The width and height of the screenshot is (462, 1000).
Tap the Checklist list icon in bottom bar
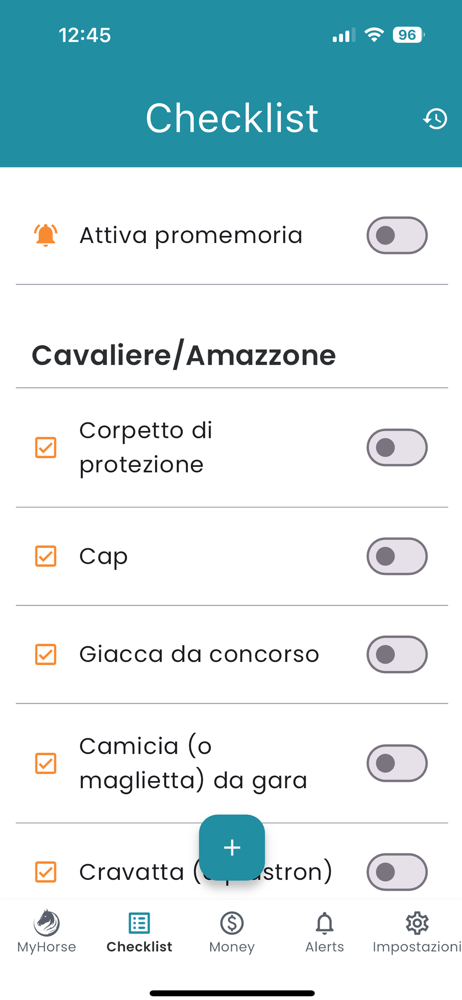(x=139, y=922)
